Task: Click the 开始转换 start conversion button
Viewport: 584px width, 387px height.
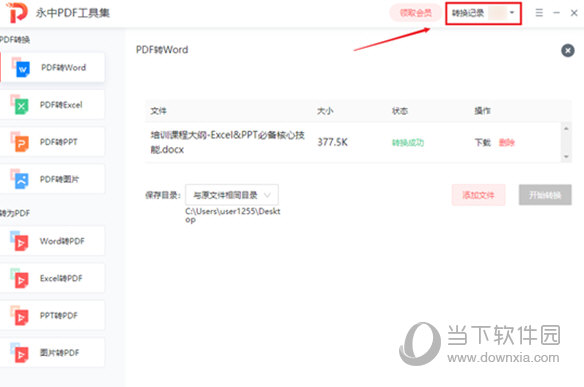Action: [x=545, y=195]
